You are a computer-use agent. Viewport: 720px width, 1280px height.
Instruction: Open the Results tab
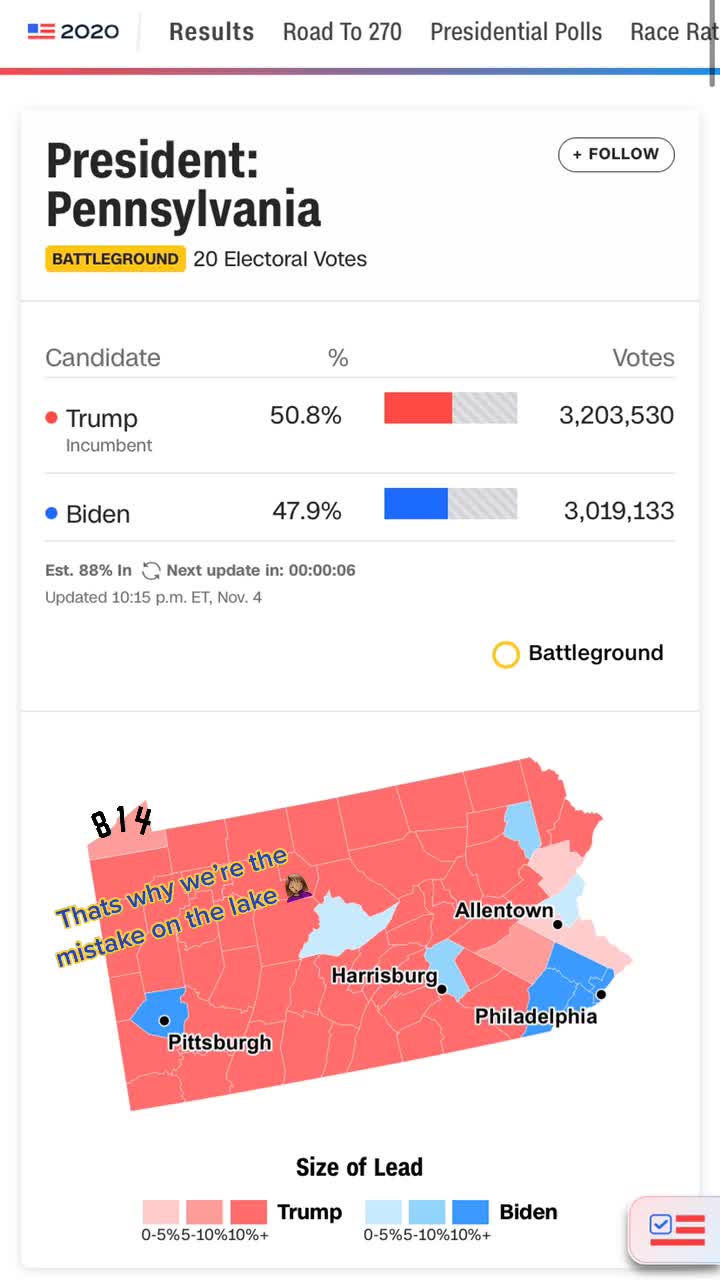click(x=211, y=32)
